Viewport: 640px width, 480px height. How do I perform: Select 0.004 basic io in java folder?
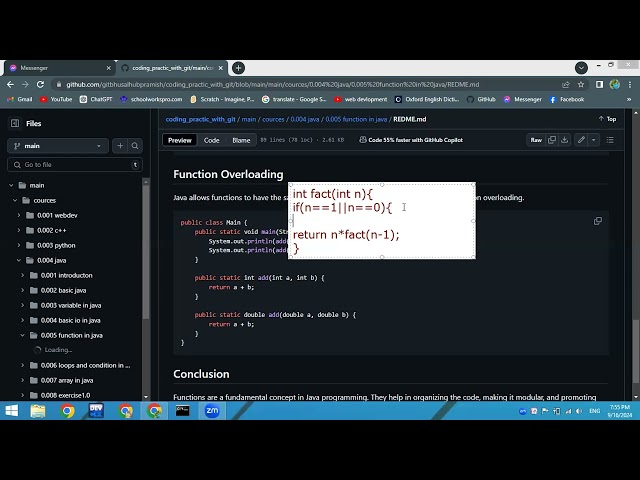click(70, 320)
